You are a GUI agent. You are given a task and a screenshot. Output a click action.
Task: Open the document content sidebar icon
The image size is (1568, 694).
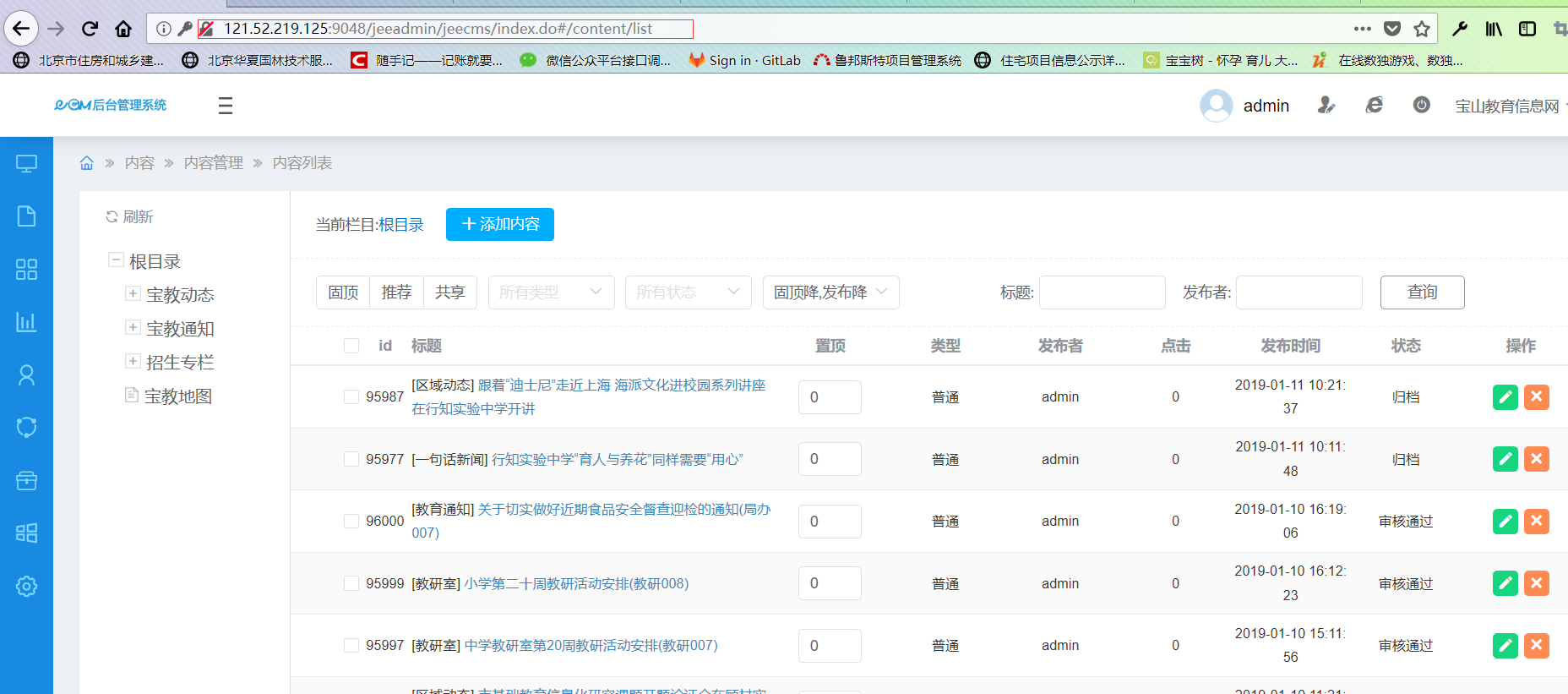point(26,216)
